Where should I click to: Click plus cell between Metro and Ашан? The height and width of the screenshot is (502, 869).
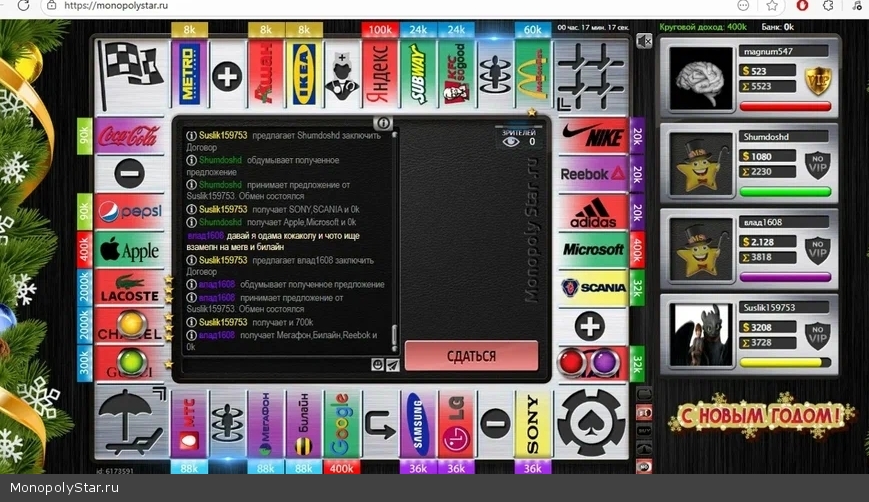[227, 76]
